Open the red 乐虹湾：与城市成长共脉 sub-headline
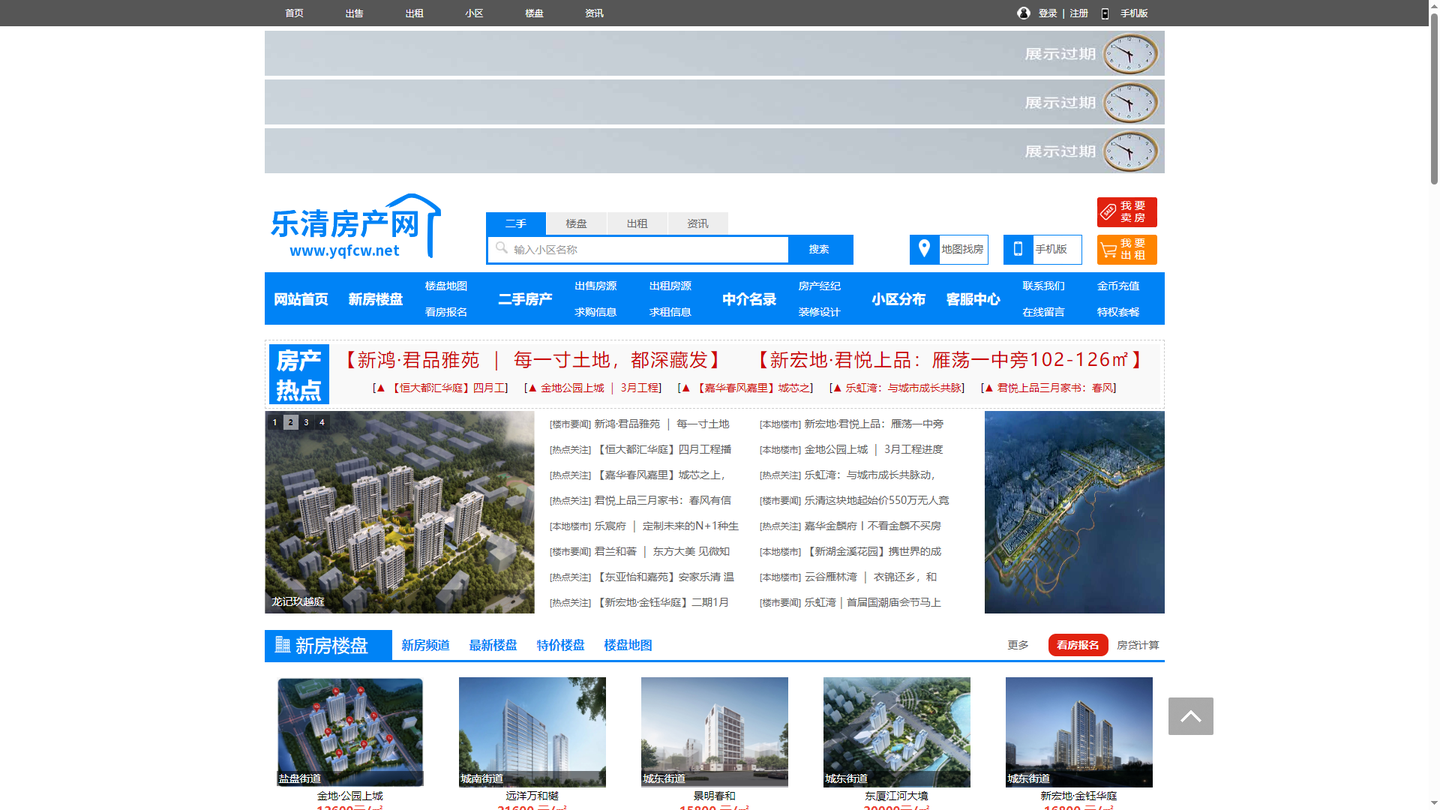 coord(898,388)
